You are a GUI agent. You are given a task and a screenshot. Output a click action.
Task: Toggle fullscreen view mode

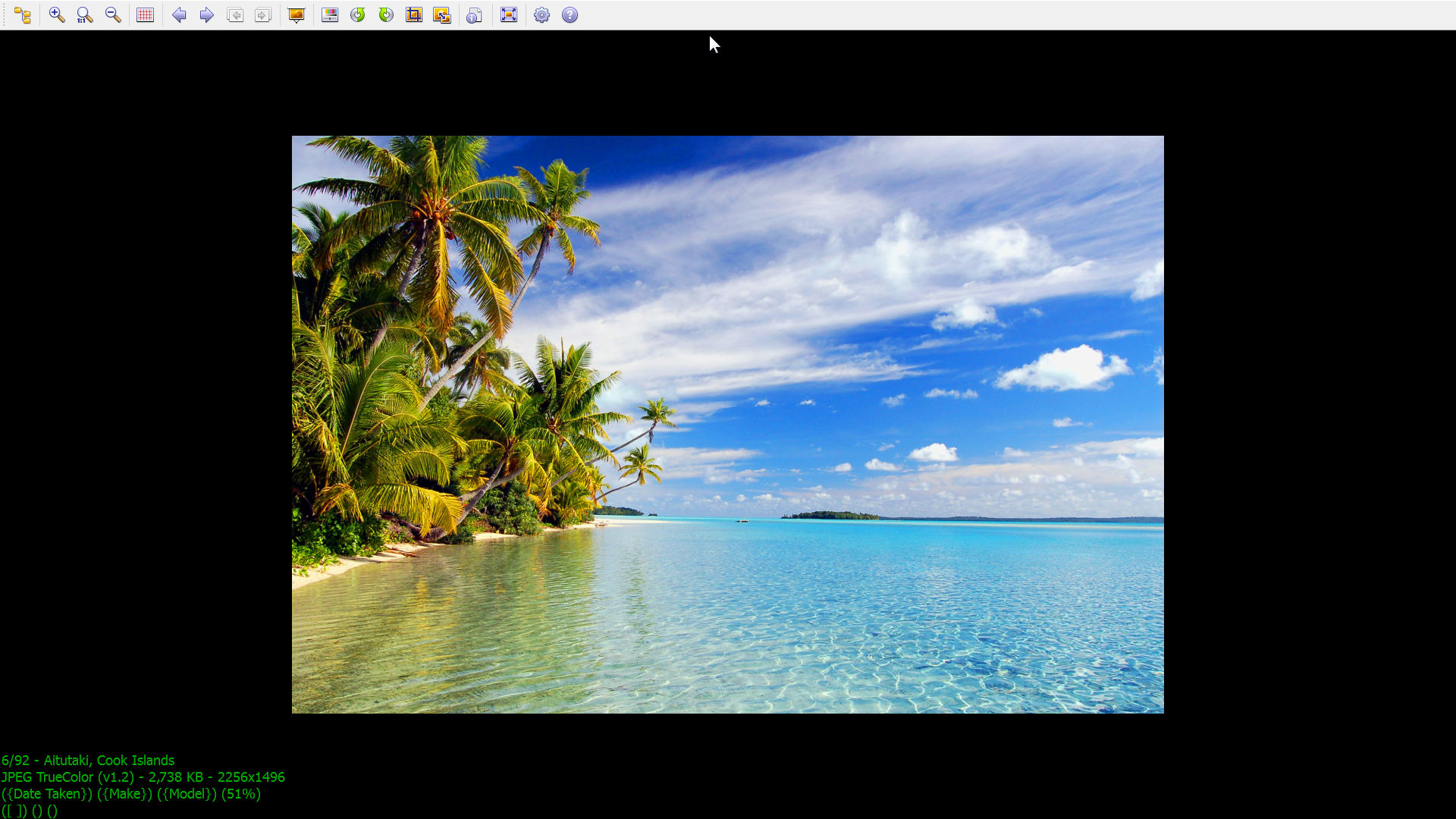pyautogui.click(x=509, y=15)
